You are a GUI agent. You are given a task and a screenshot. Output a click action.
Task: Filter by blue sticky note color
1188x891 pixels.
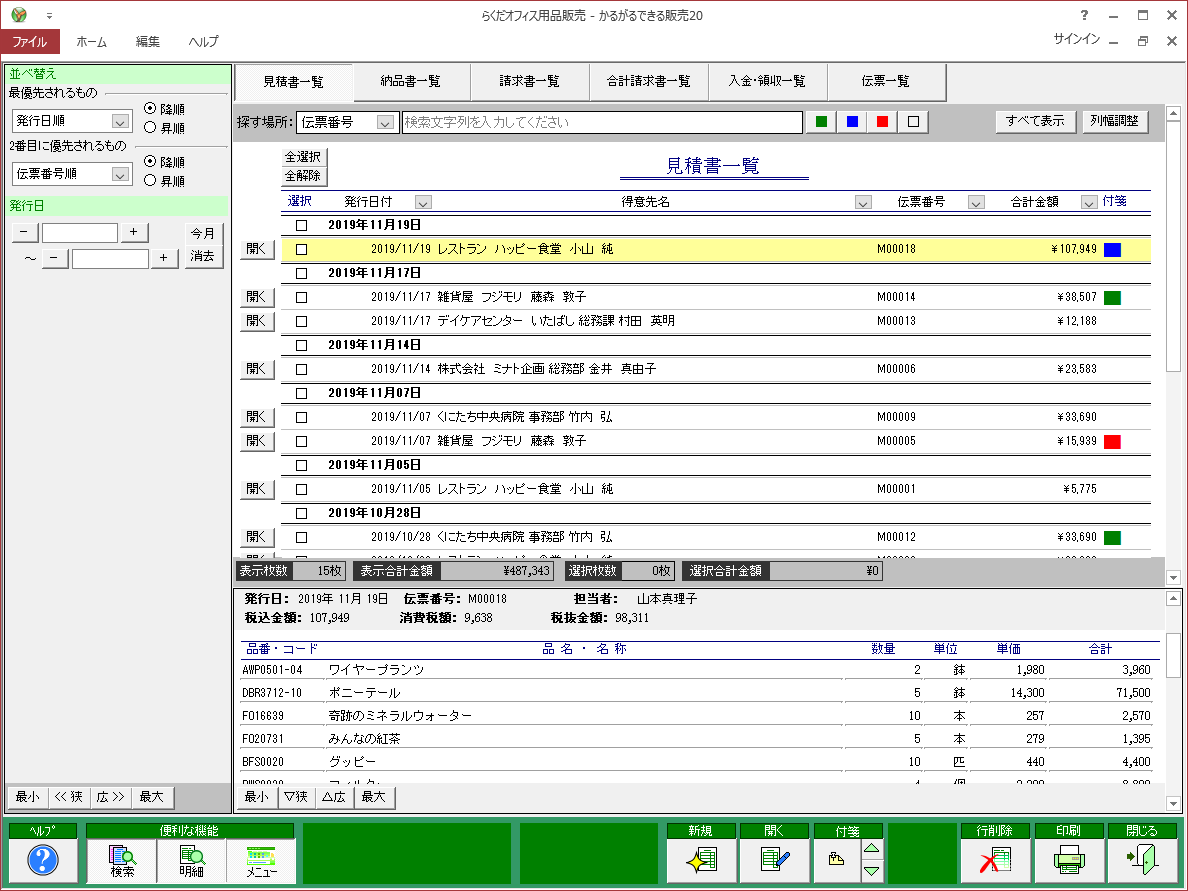pos(852,121)
